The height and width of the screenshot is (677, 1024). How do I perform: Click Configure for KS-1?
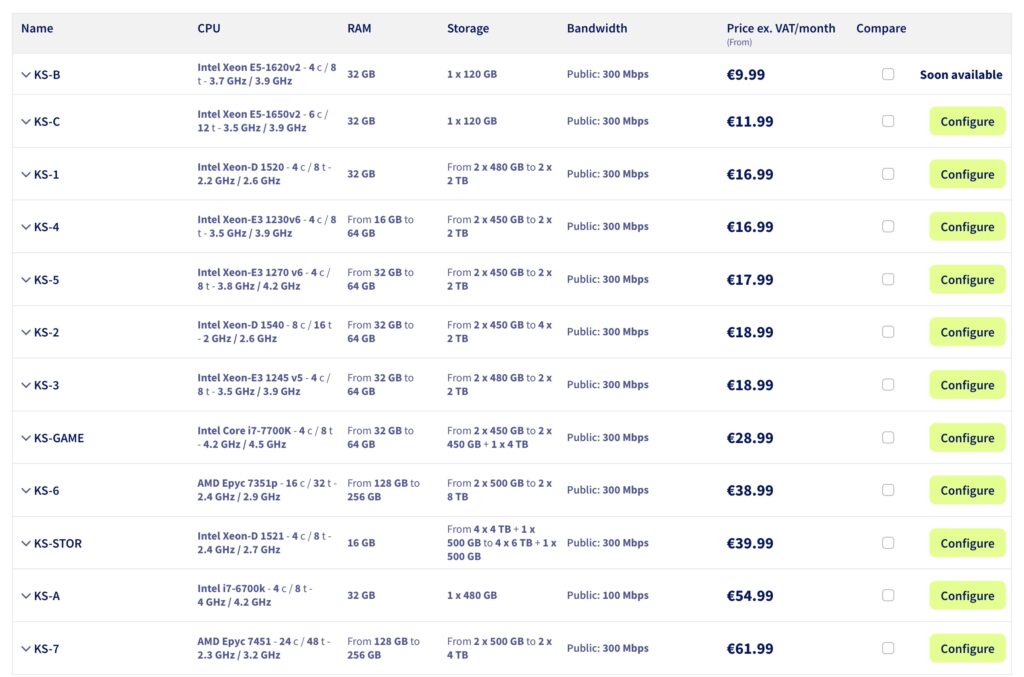967,174
